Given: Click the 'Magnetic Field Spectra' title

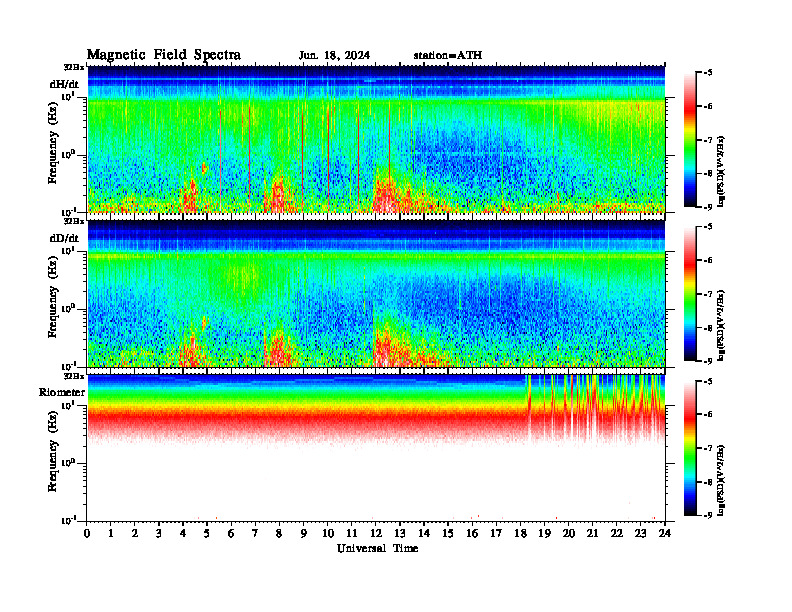Looking at the screenshot, I should pos(164,55).
